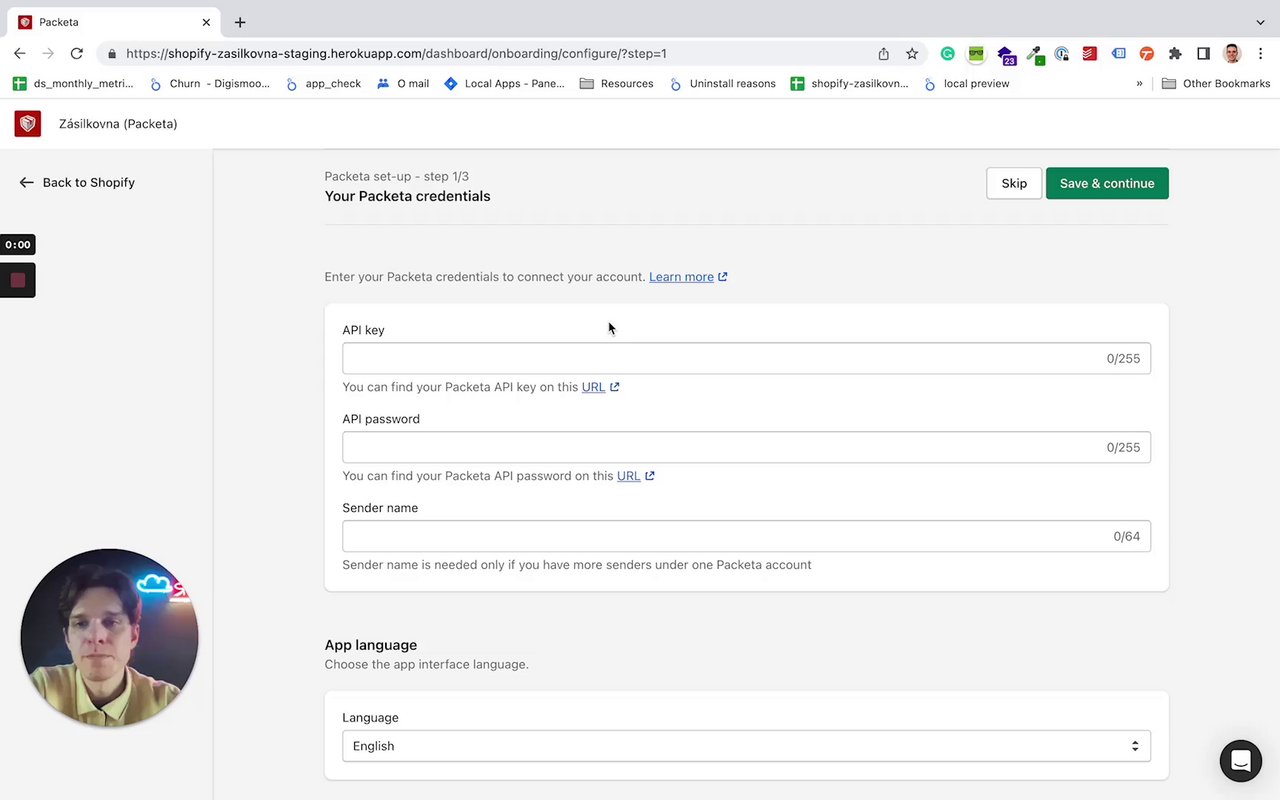Viewport: 1280px width, 800px height.
Task: Click the Save & continue button
Action: click(x=1107, y=183)
